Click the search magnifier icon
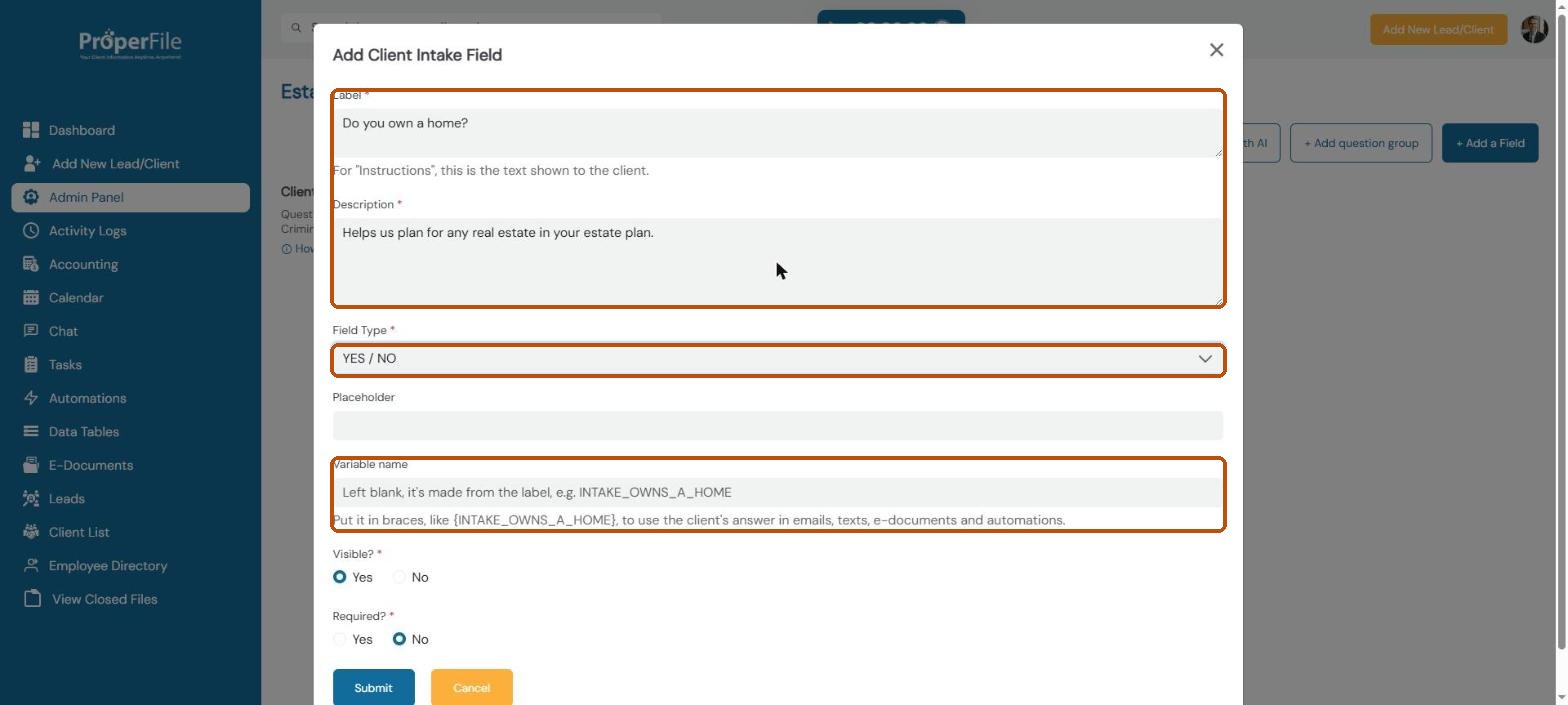 pyautogui.click(x=296, y=28)
